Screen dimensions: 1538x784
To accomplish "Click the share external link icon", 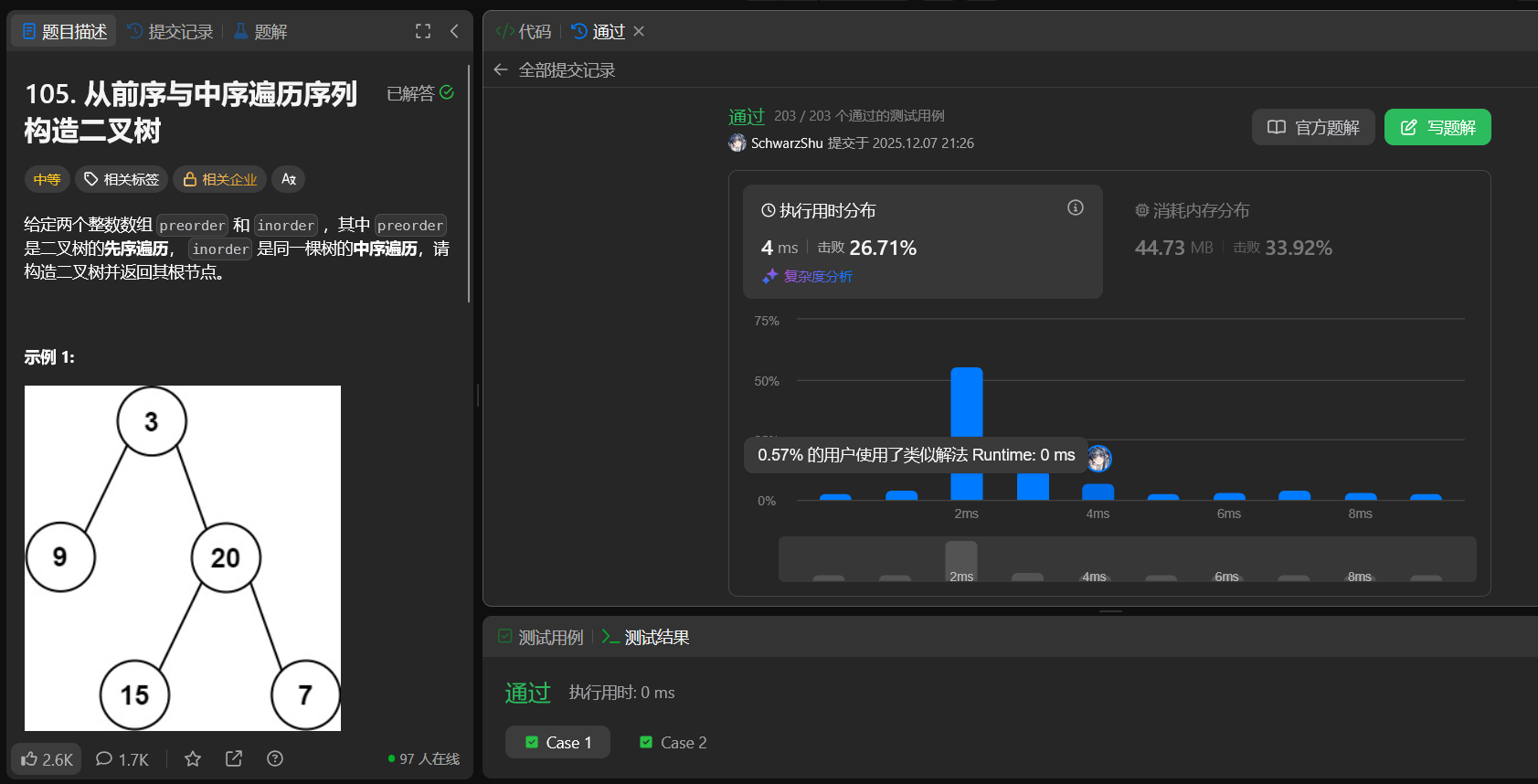I will pos(234,759).
